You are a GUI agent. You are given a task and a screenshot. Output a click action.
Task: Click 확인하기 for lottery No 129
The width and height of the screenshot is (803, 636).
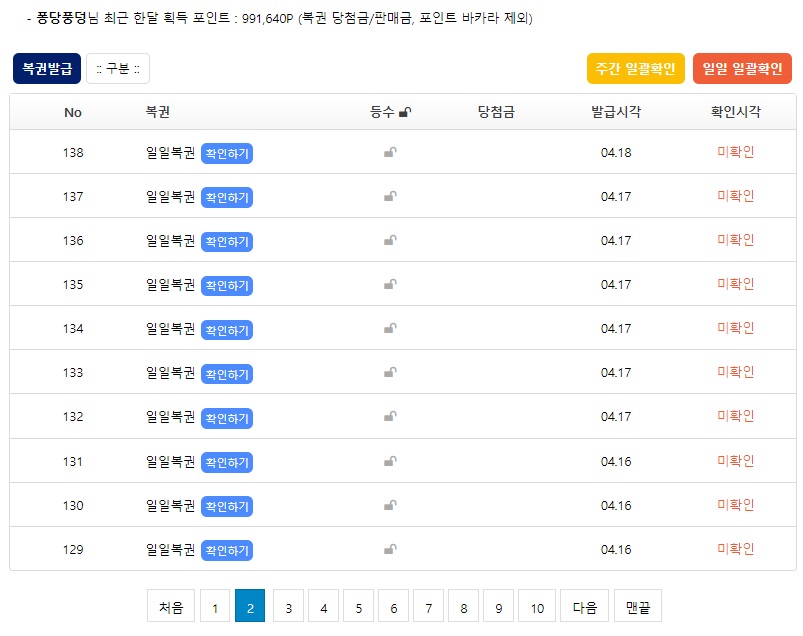(227, 550)
